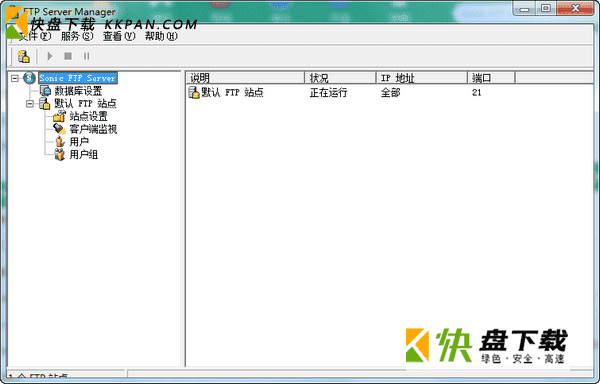Click the 数据库设置 database icon
This screenshot has height=384, width=600.
46,91
